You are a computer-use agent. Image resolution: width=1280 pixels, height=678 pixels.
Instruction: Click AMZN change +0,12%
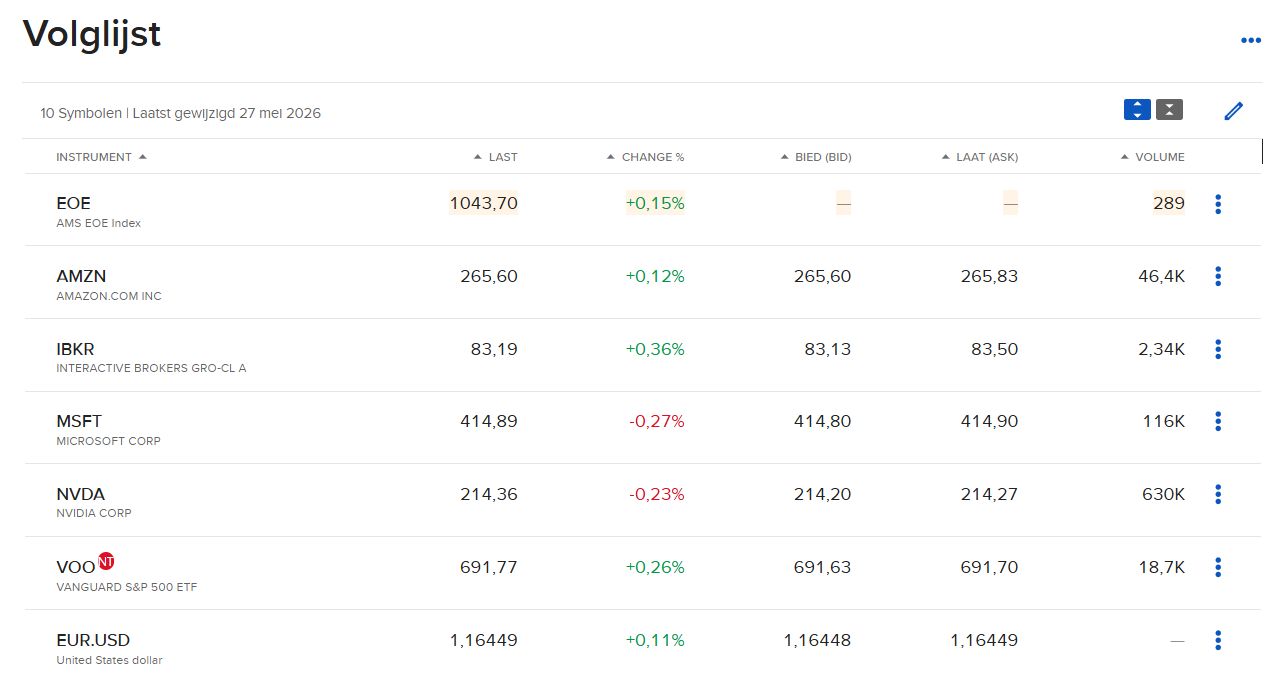pyautogui.click(x=655, y=276)
